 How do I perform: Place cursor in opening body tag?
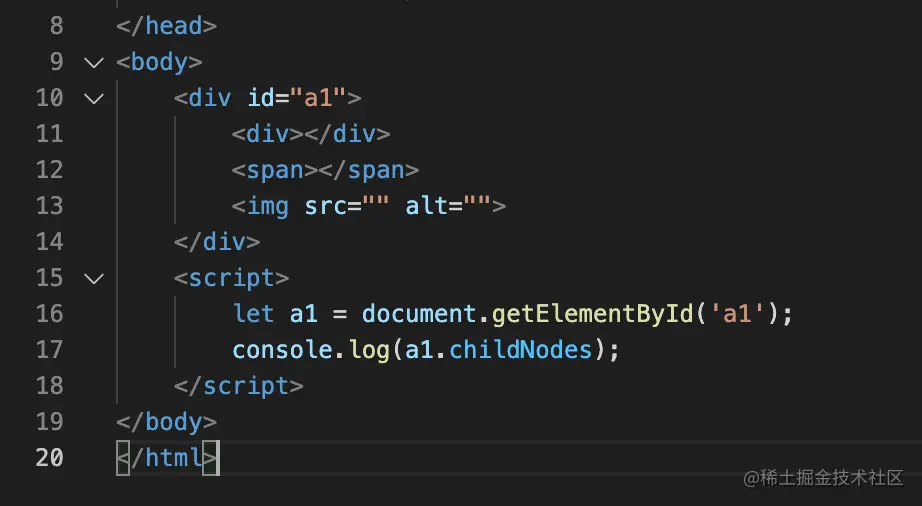[x=159, y=62]
